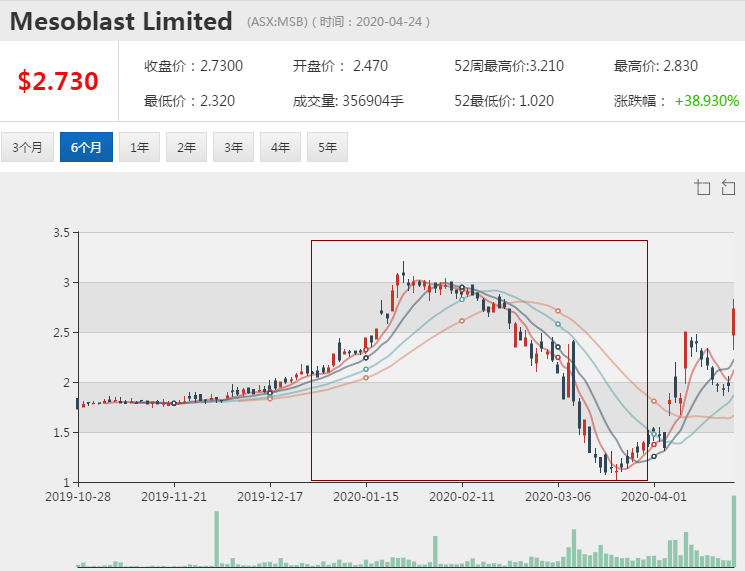Click the 2020-02-11 x-axis date label
Screen dimensions: 745x571
(462, 497)
